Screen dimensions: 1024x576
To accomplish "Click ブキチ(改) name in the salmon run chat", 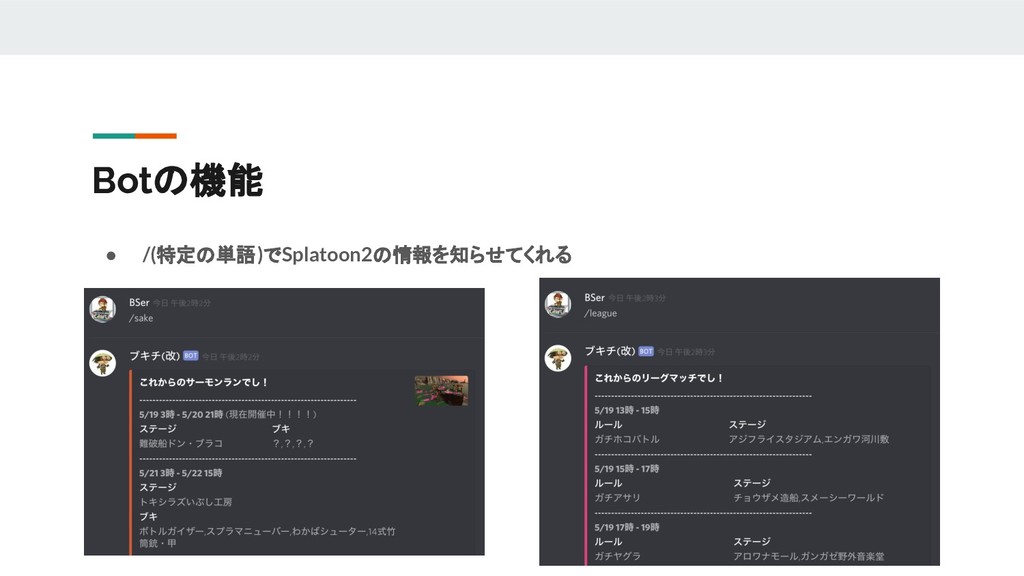I will pyautogui.click(x=154, y=356).
